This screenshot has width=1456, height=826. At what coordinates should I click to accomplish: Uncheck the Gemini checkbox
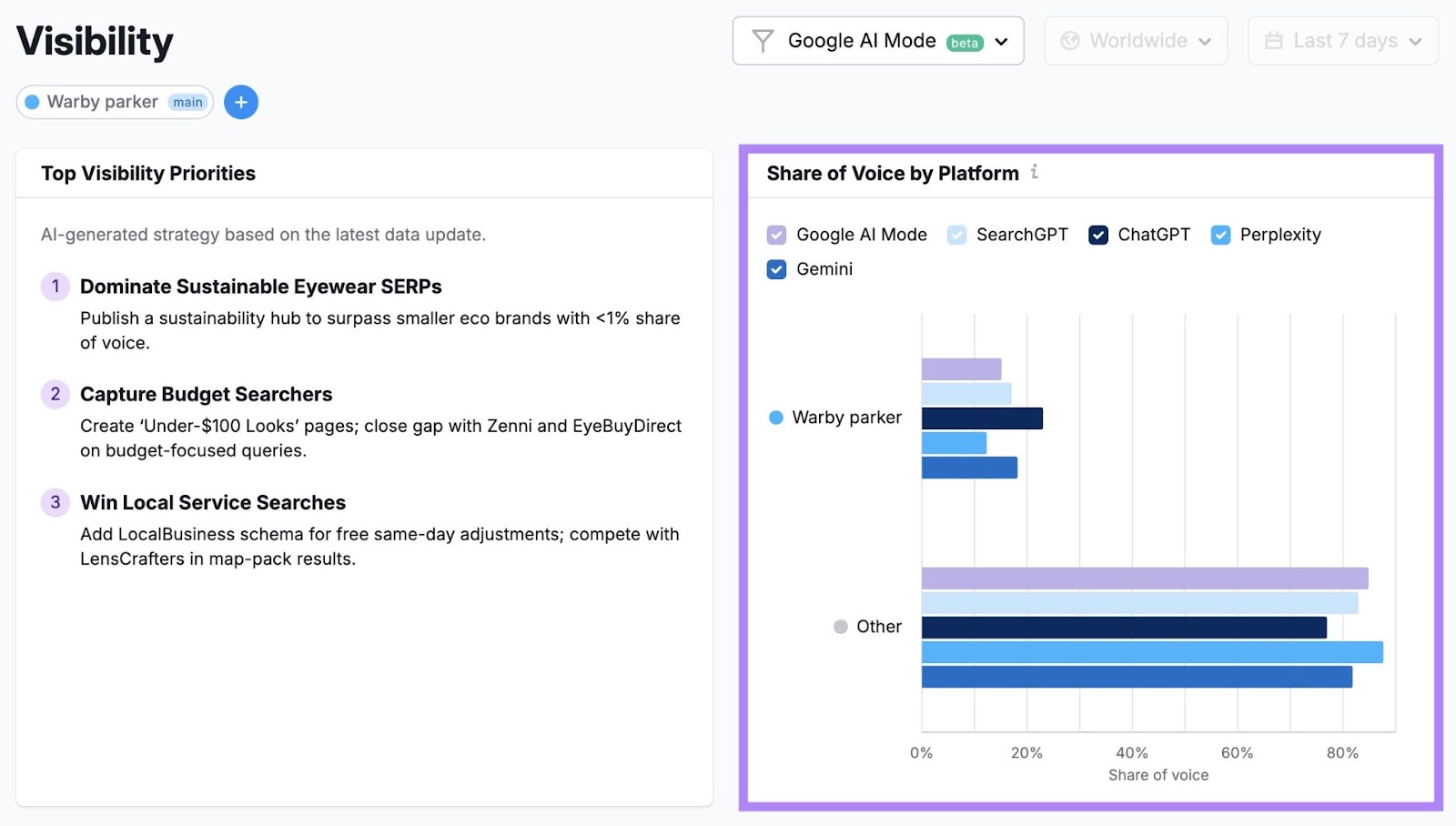tap(776, 269)
